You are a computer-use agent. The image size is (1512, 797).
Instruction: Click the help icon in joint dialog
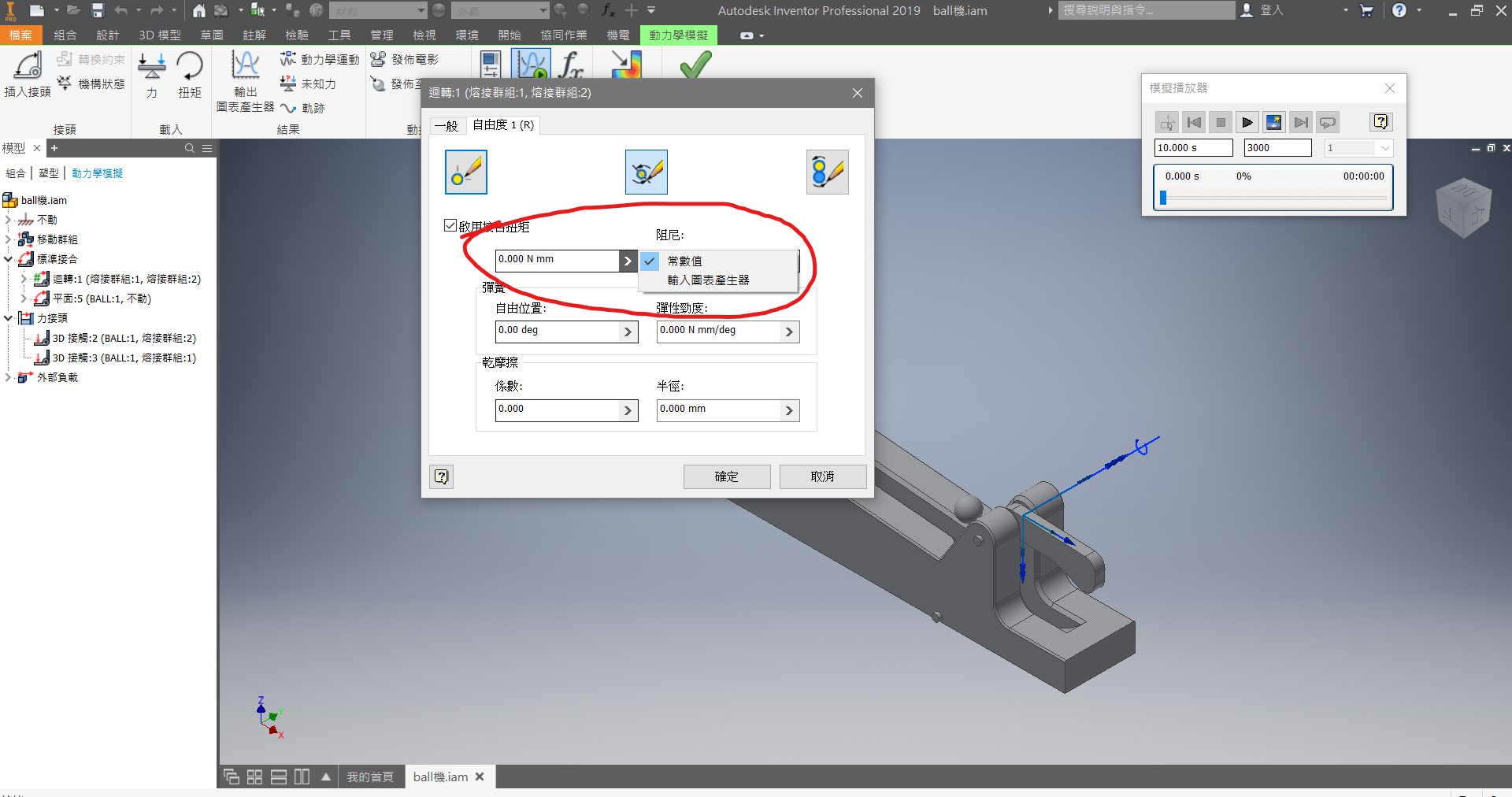[x=442, y=476]
